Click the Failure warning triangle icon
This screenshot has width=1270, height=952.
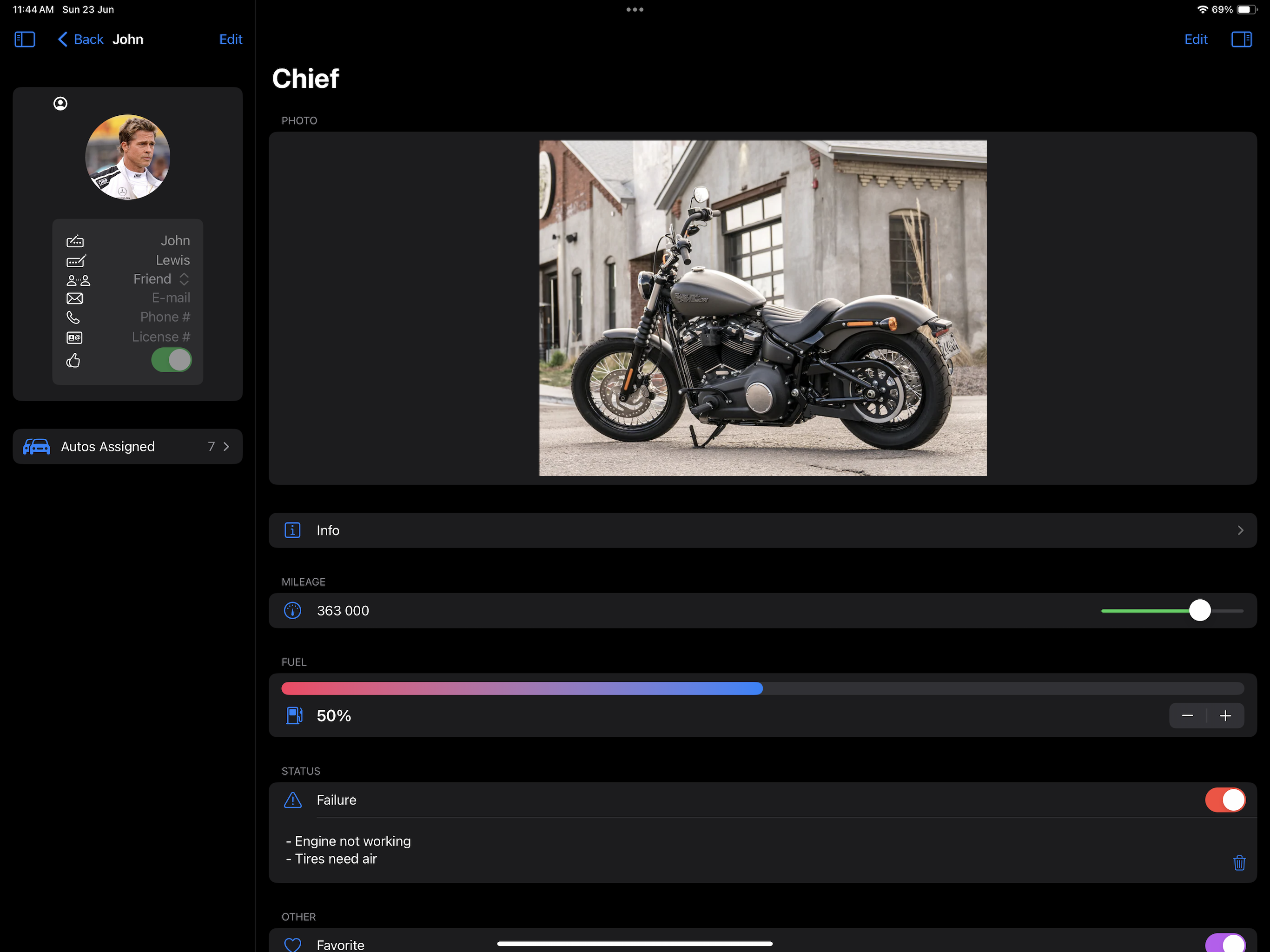(292, 800)
